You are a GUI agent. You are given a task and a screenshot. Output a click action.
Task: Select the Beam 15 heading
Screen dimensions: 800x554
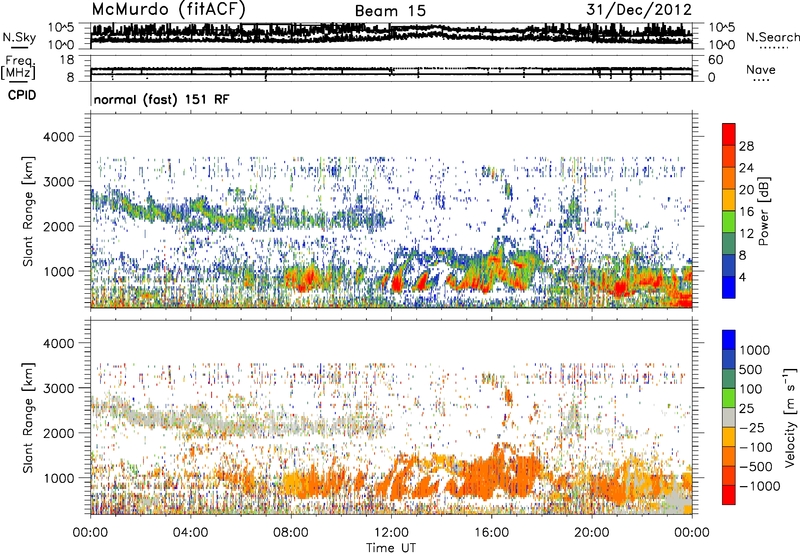coord(390,11)
